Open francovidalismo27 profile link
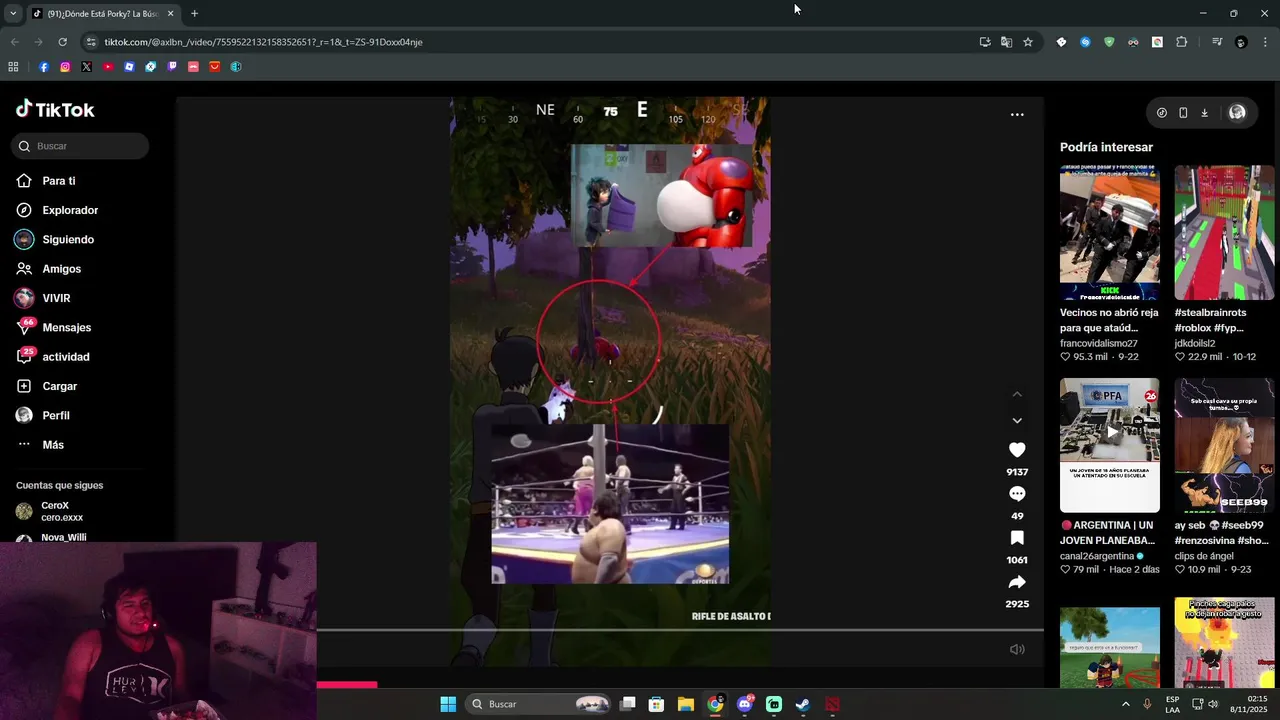This screenshot has width=1280, height=720. pyautogui.click(x=1099, y=343)
